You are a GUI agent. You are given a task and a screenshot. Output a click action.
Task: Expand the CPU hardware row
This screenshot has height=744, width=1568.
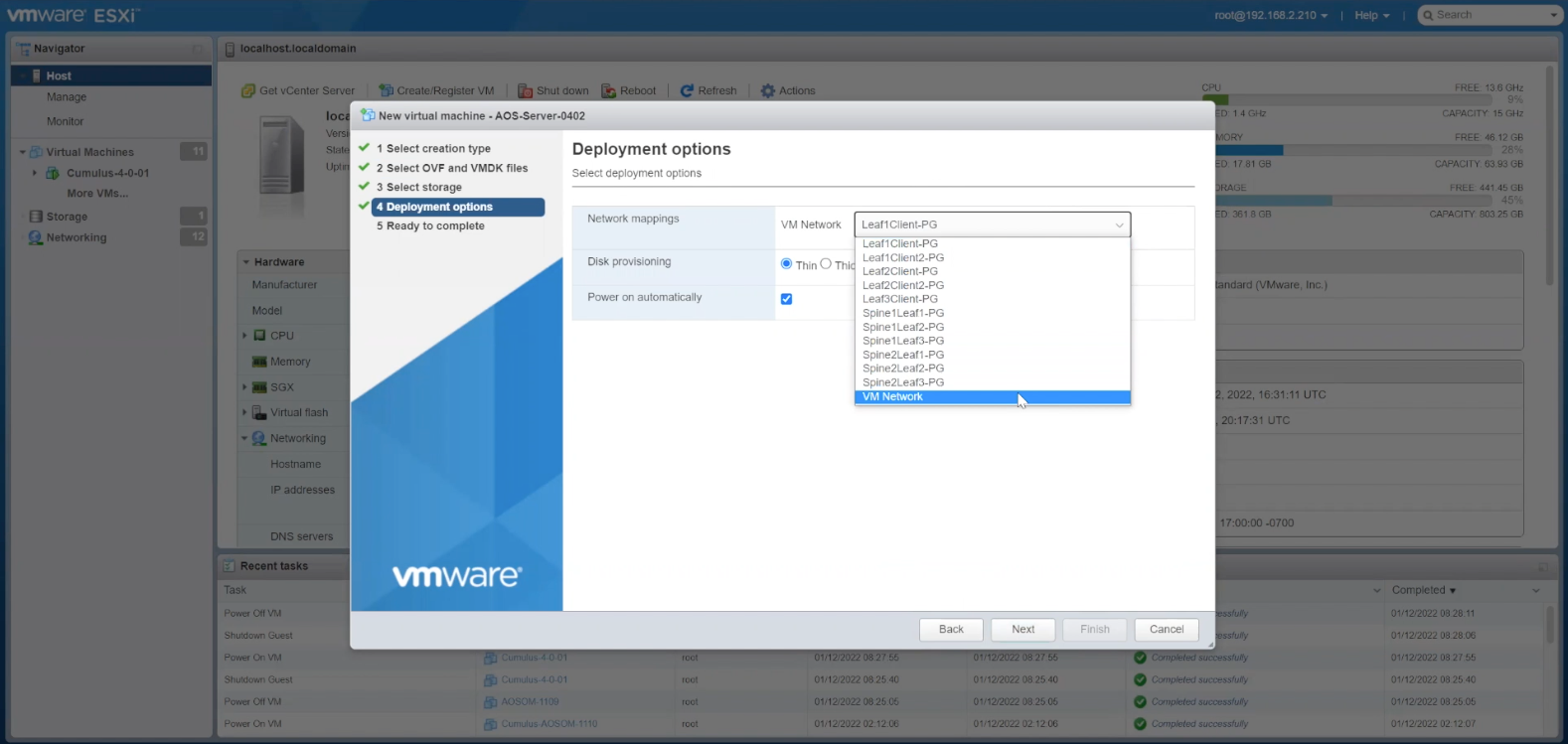pyautogui.click(x=245, y=336)
